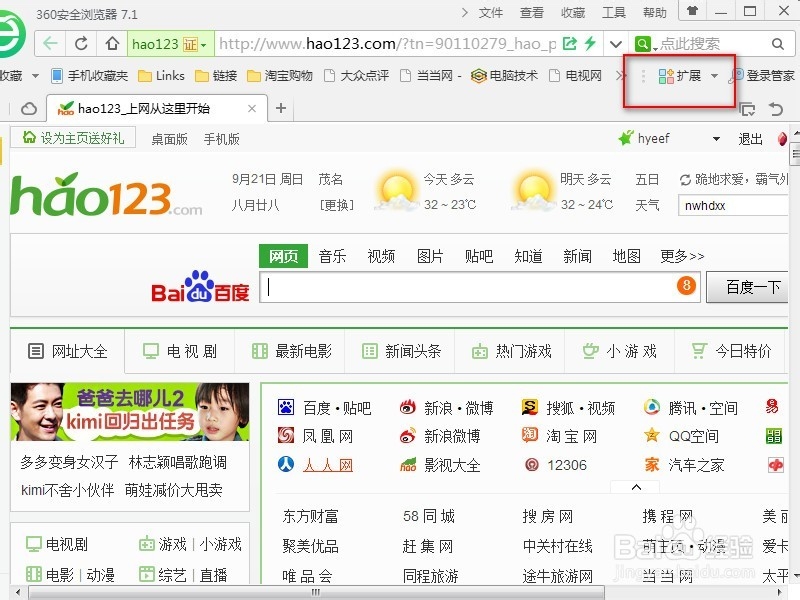
Task: Open the address bar history dropdown
Action: (616, 44)
